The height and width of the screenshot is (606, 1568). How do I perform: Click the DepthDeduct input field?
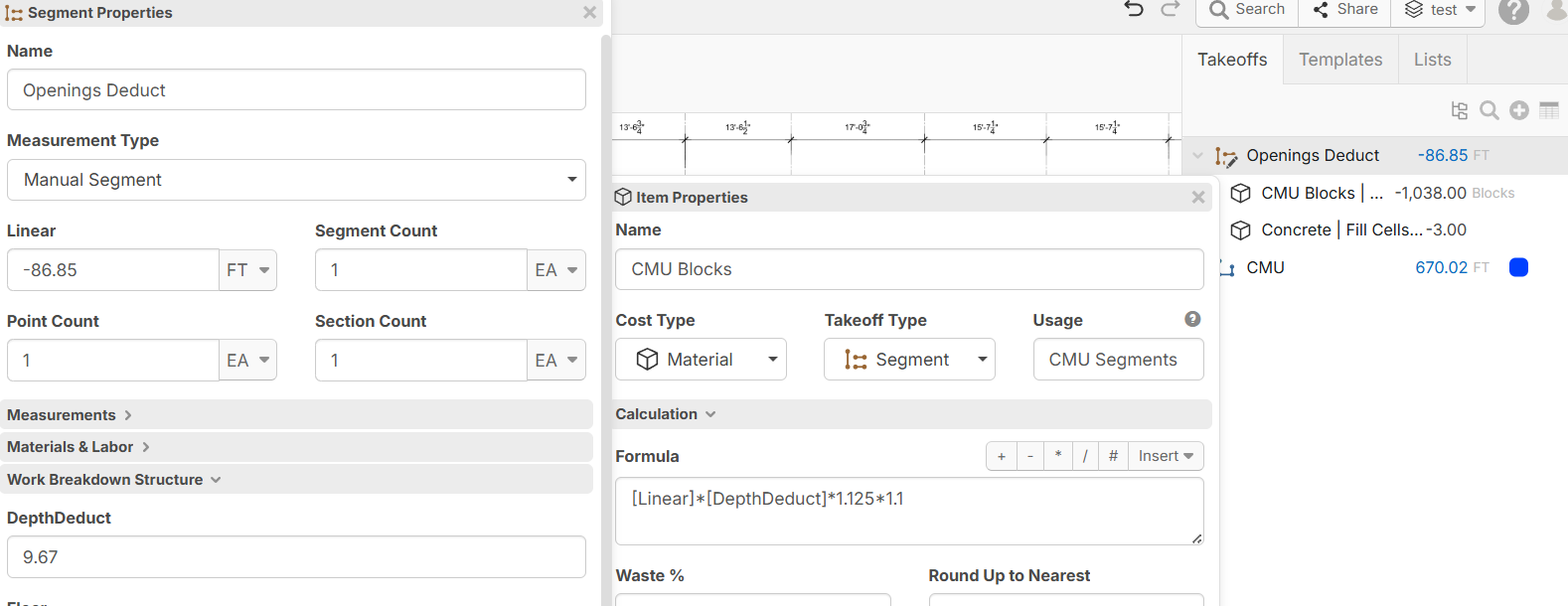(x=296, y=557)
